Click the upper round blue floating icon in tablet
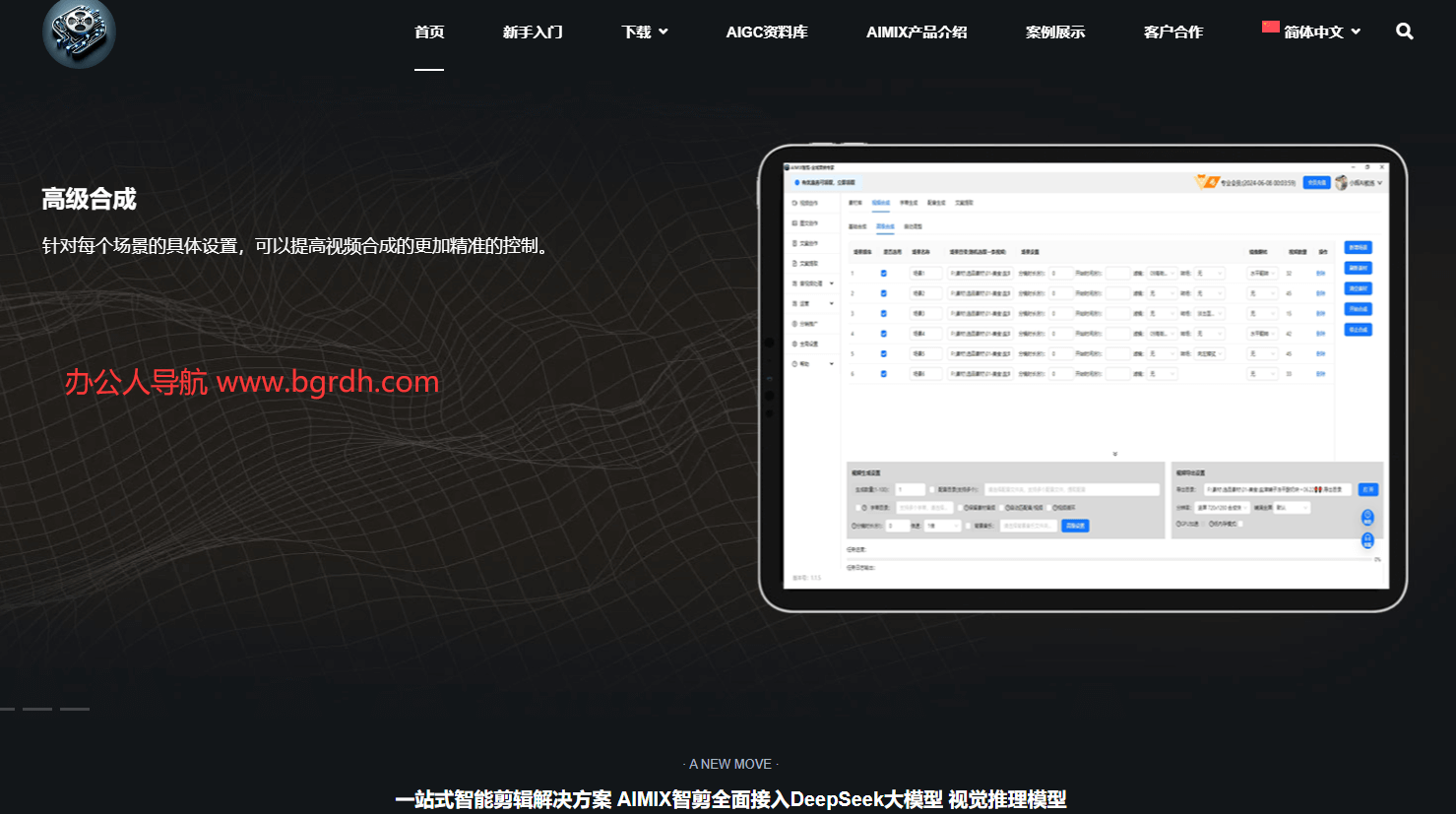Viewport: 1456px width, 814px height. coord(1367,518)
